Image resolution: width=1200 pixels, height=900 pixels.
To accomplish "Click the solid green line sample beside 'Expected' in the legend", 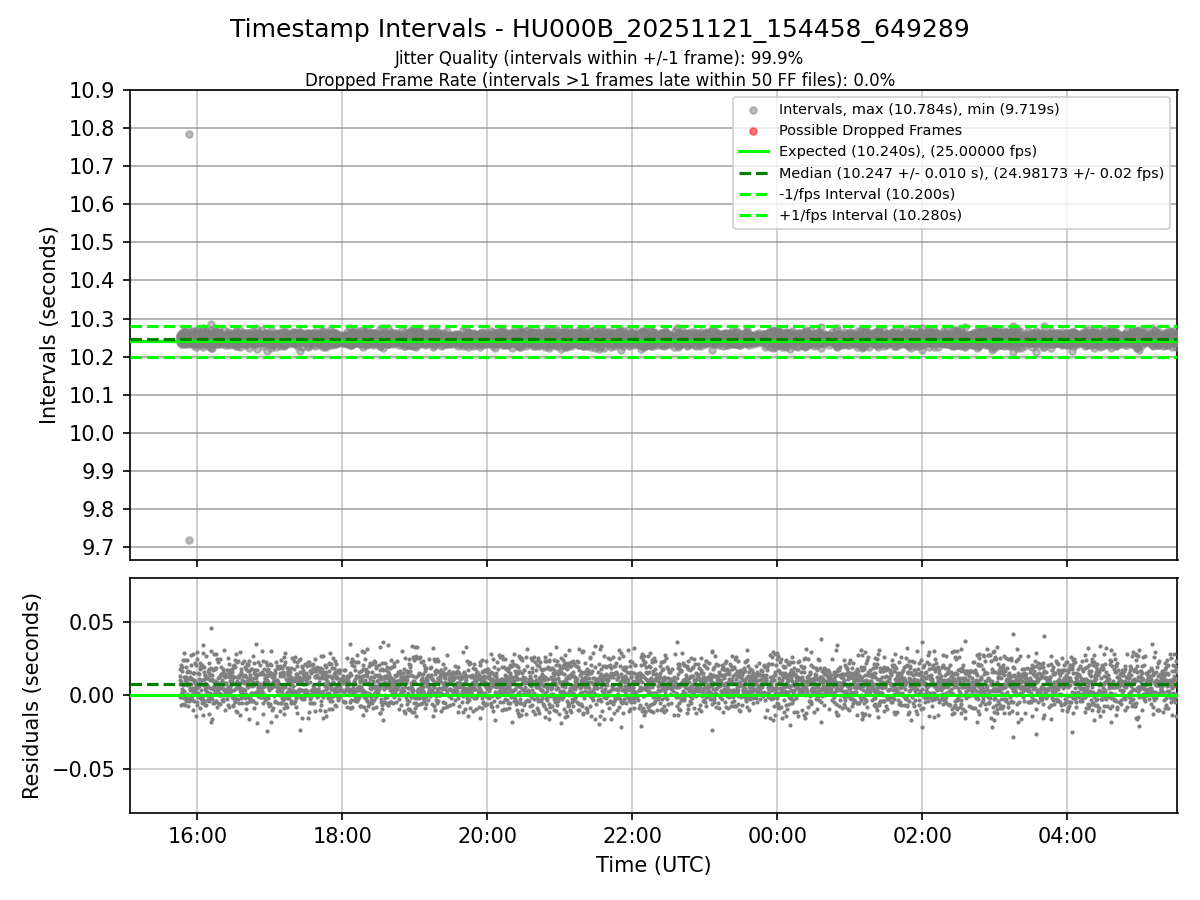I will tap(754, 151).
